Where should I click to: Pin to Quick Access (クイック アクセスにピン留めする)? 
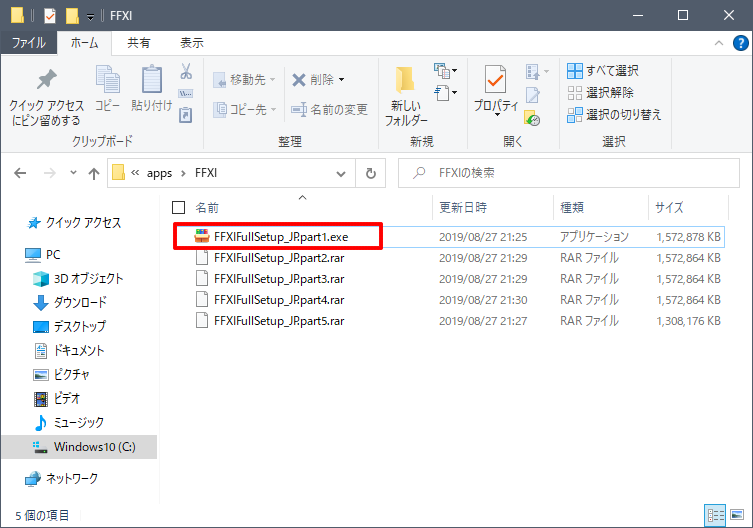point(46,98)
